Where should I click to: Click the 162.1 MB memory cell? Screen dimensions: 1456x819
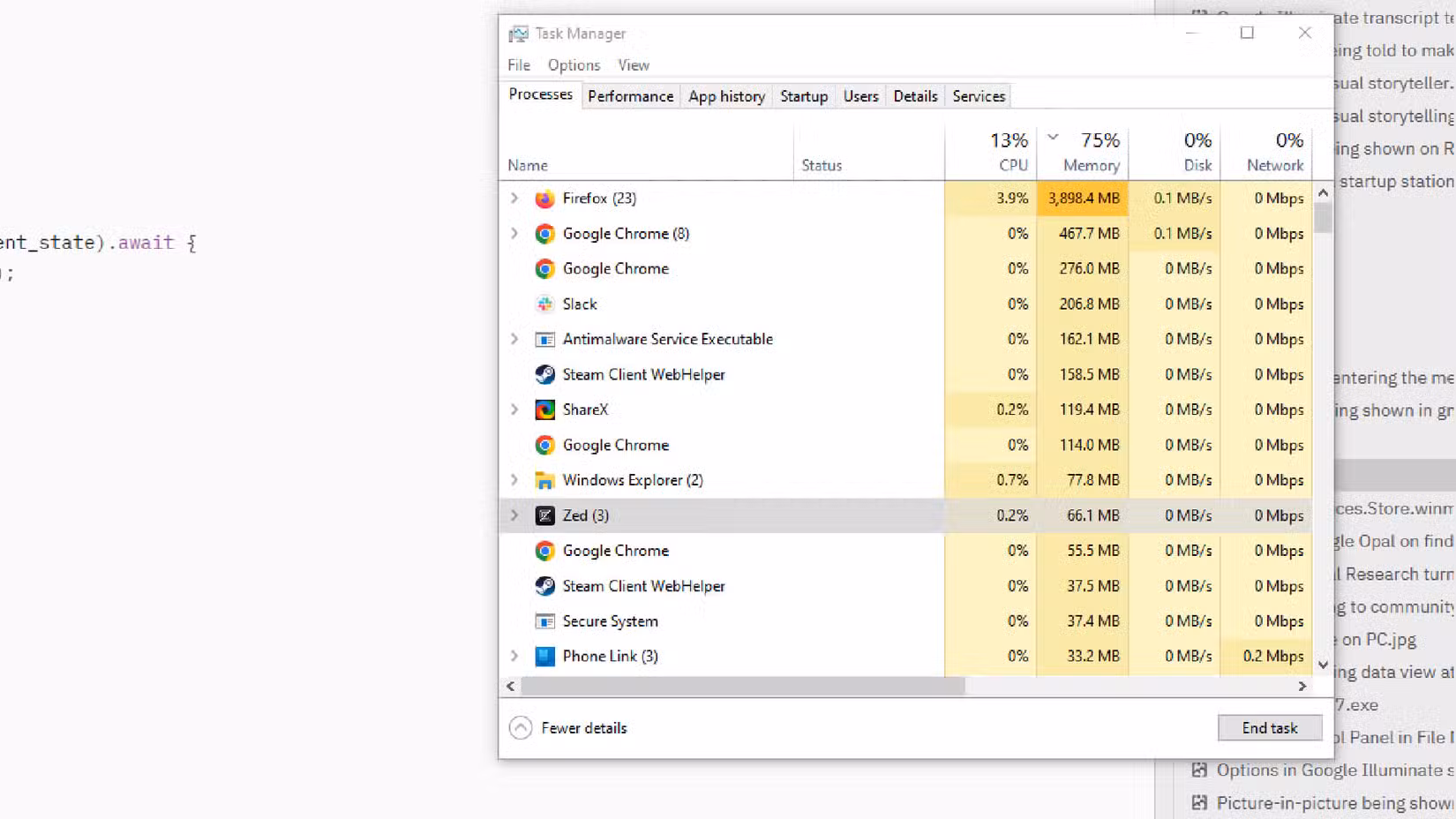(1083, 340)
